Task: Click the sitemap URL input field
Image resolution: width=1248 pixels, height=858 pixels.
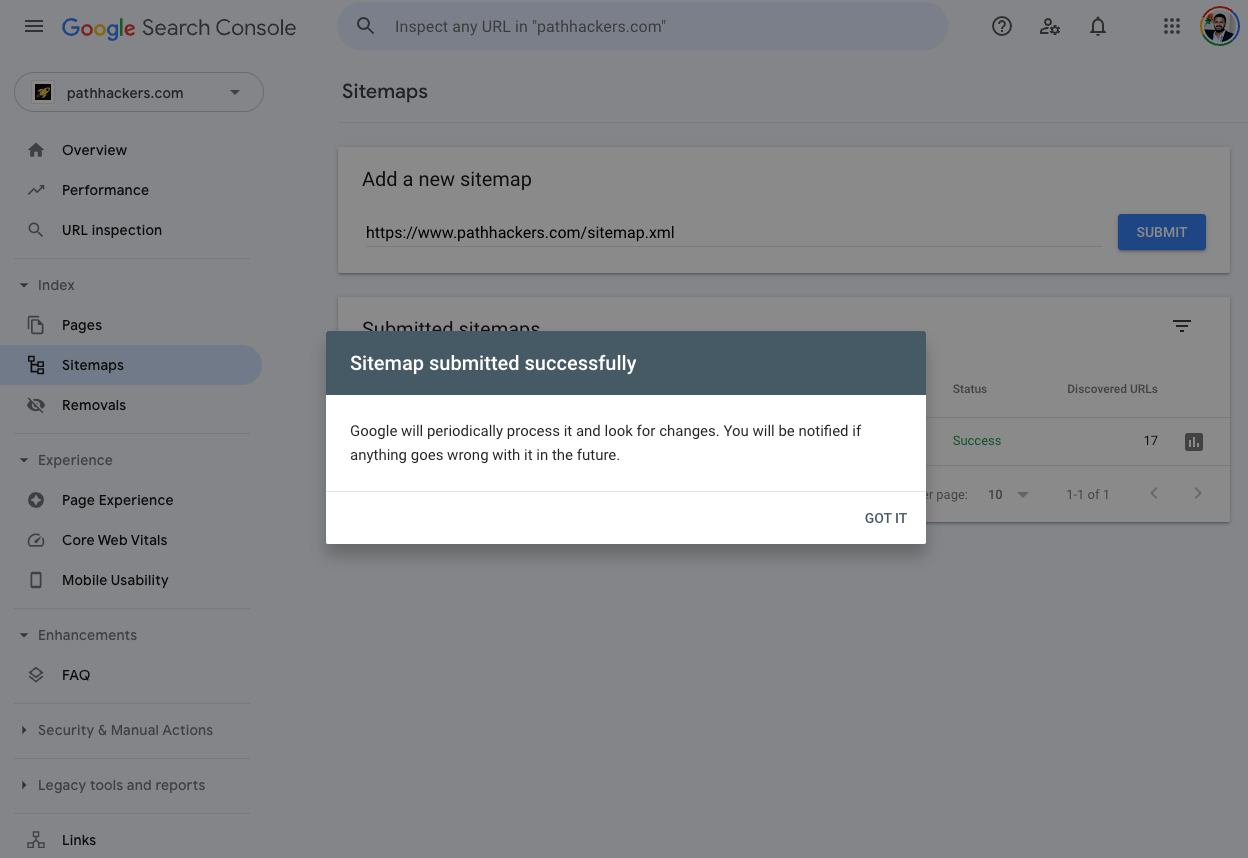Action: [x=733, y=232]
